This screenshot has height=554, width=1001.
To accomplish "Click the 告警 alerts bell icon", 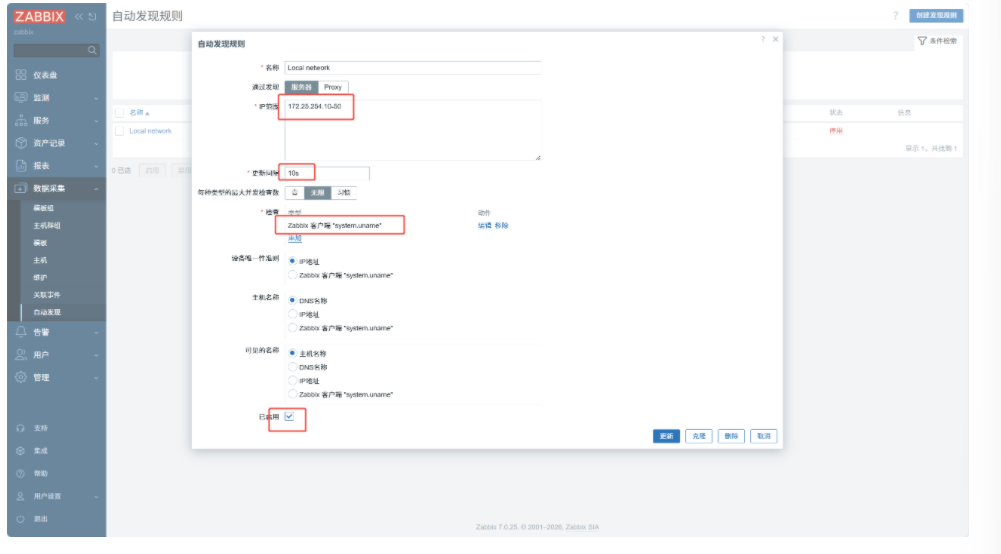I will pyautogui.click(x=21, y=332).
